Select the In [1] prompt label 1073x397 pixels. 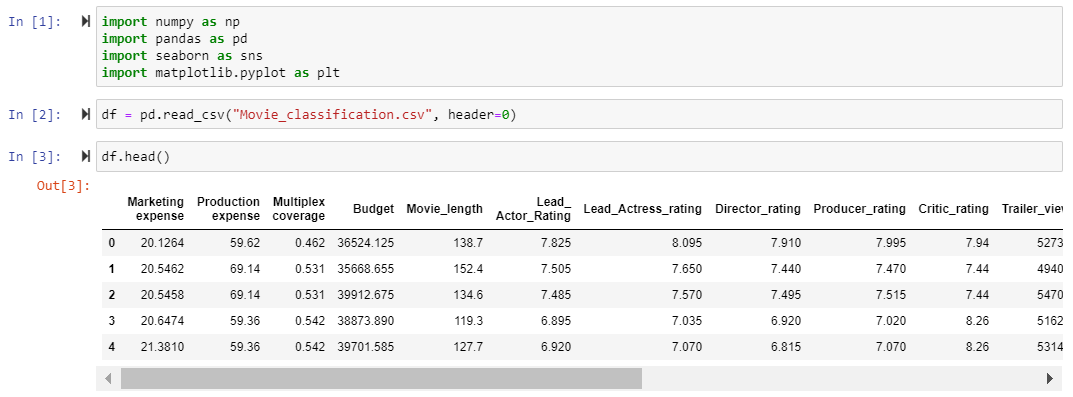point(35,22)
